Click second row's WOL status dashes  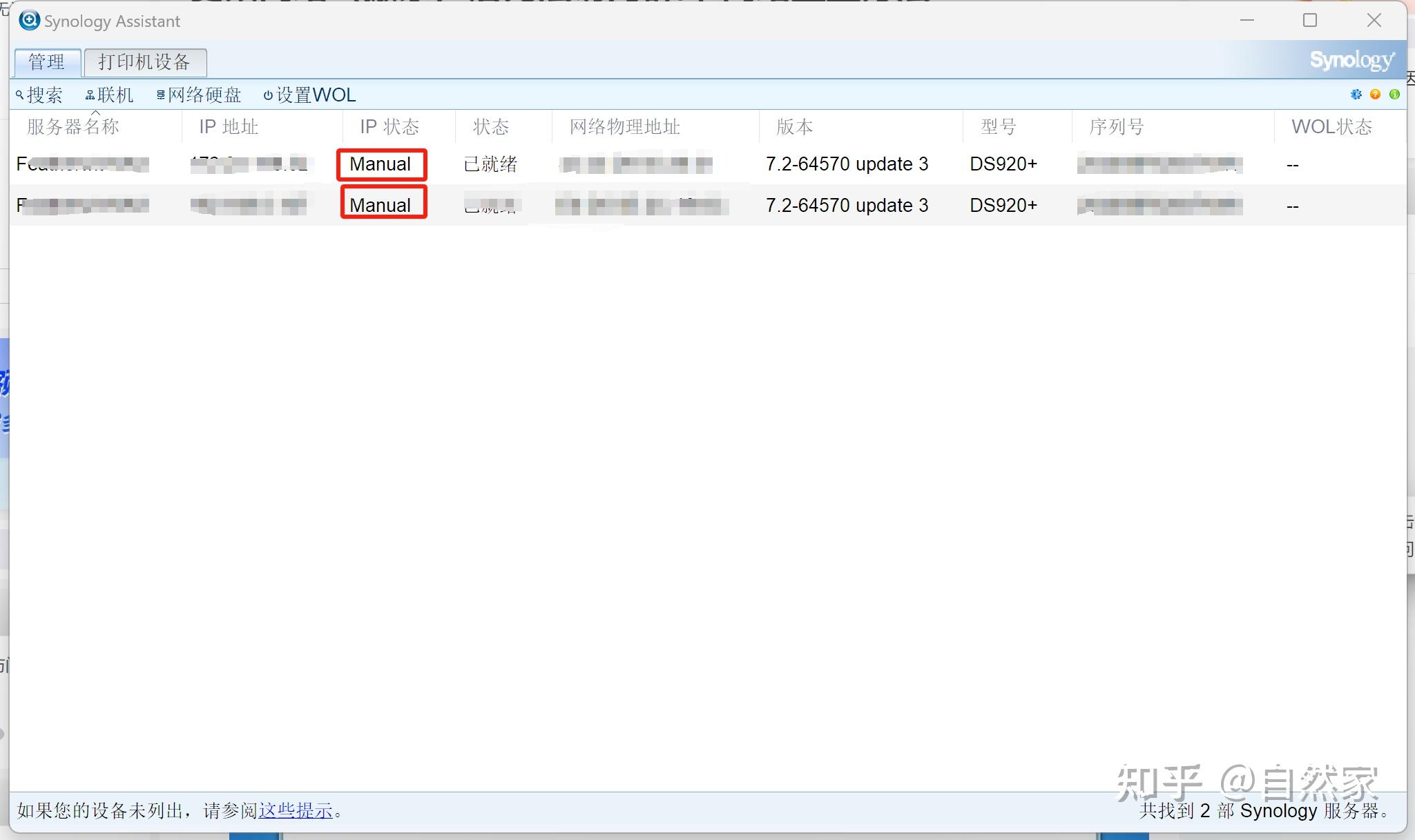point(1293,206)
